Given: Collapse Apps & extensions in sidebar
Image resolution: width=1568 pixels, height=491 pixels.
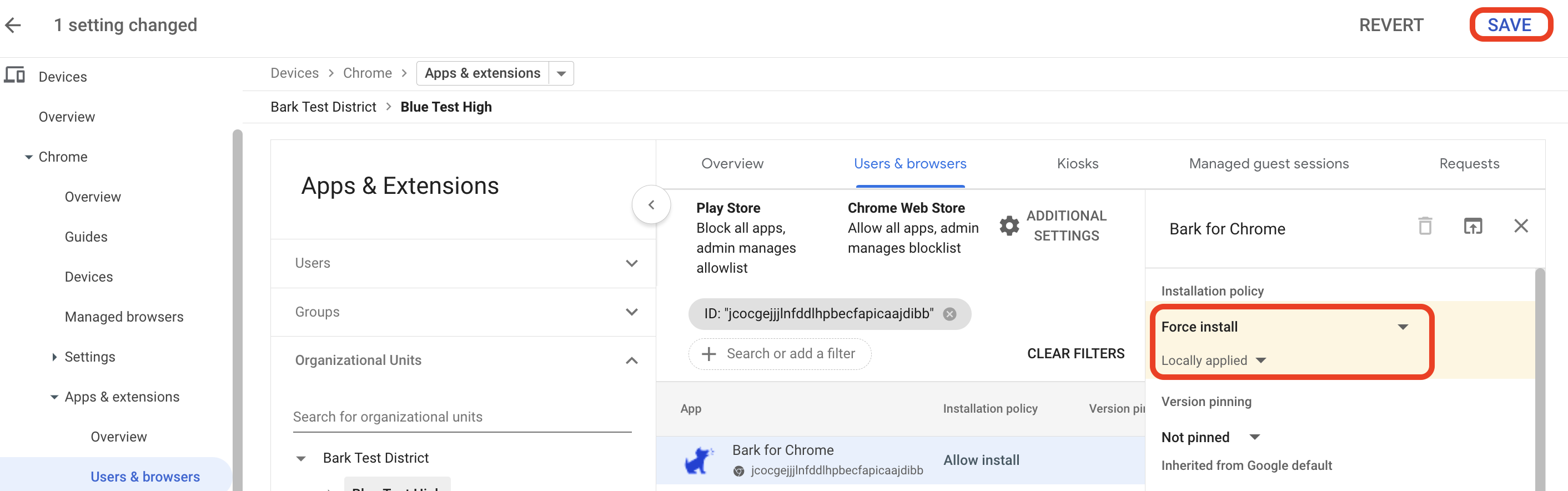Looking at the screenshot, I should pyautogui.click(x=54, y=397).
